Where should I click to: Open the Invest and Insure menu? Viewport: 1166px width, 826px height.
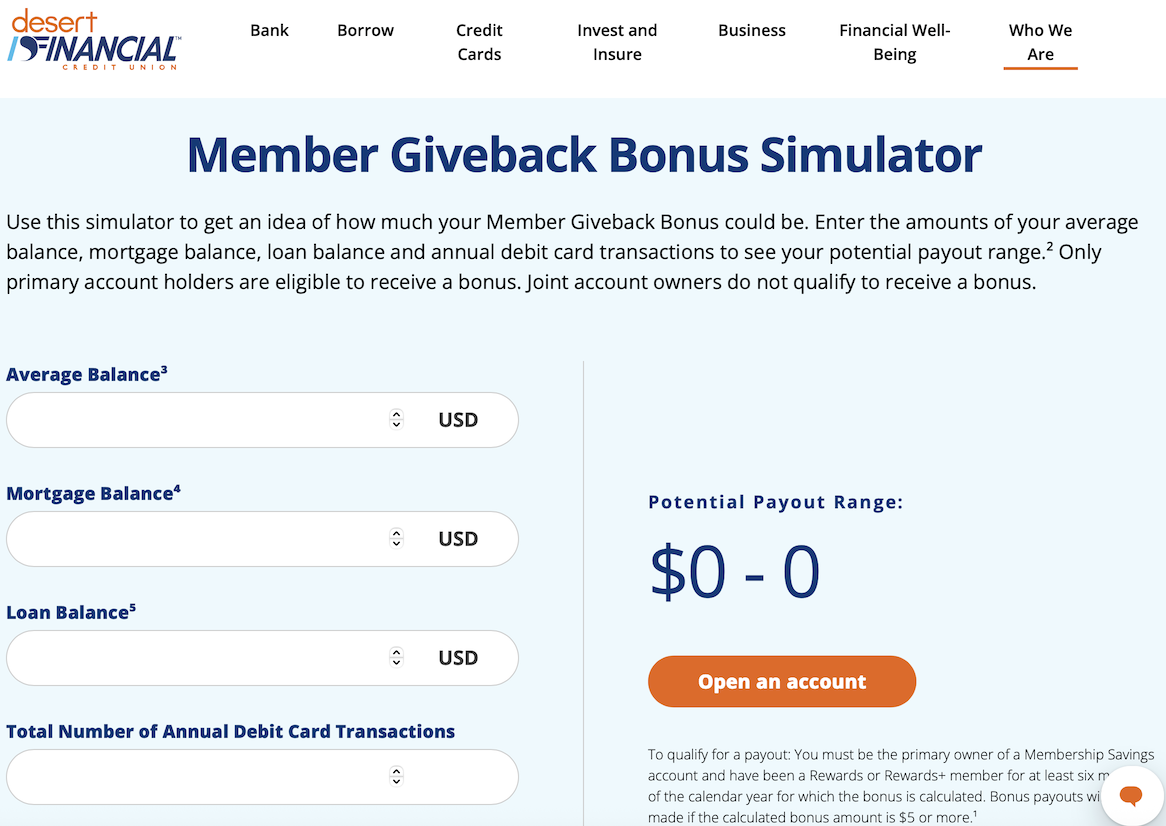(617, 42)
